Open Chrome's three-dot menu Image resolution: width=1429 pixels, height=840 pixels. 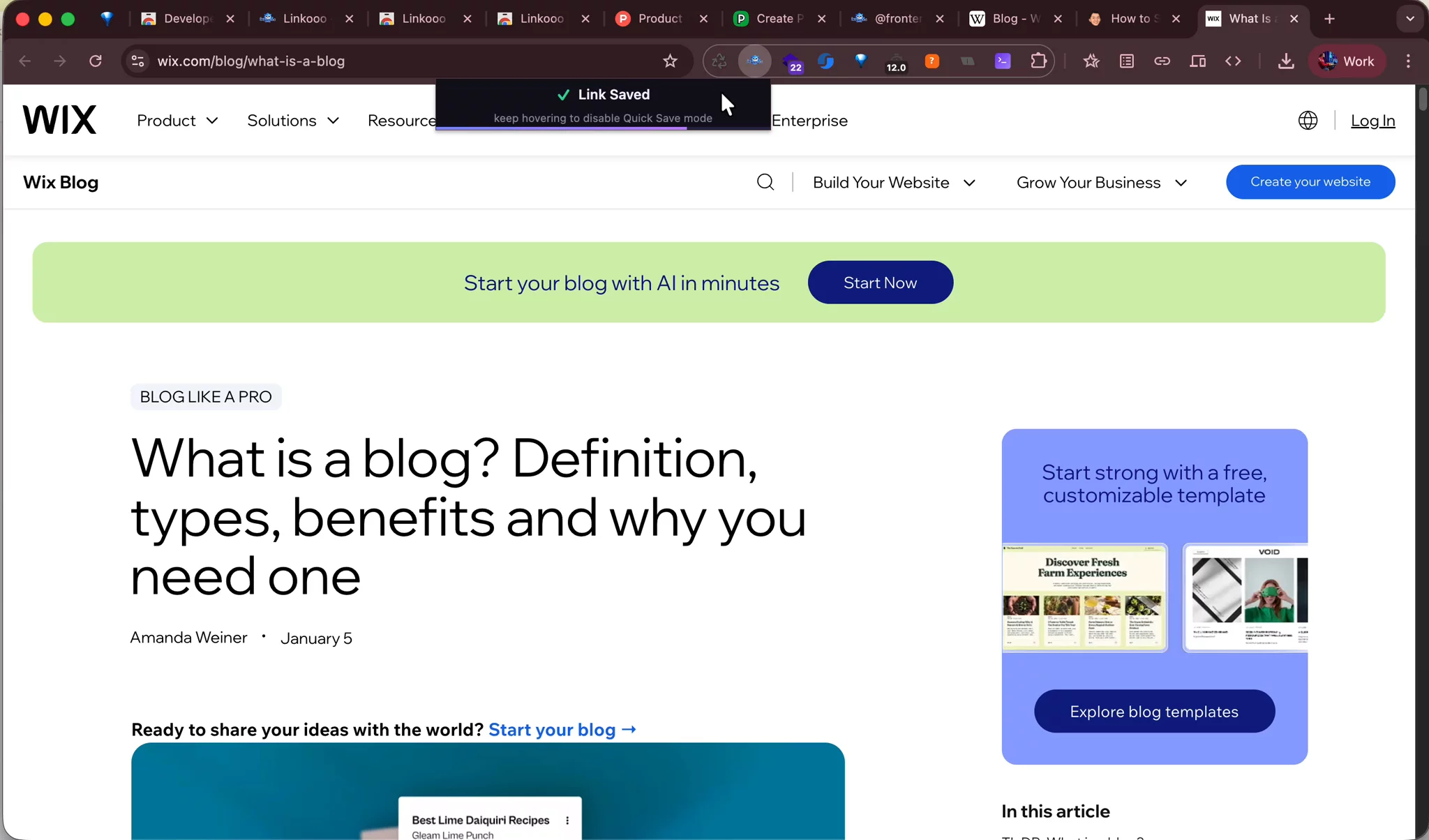[1408, 61]
